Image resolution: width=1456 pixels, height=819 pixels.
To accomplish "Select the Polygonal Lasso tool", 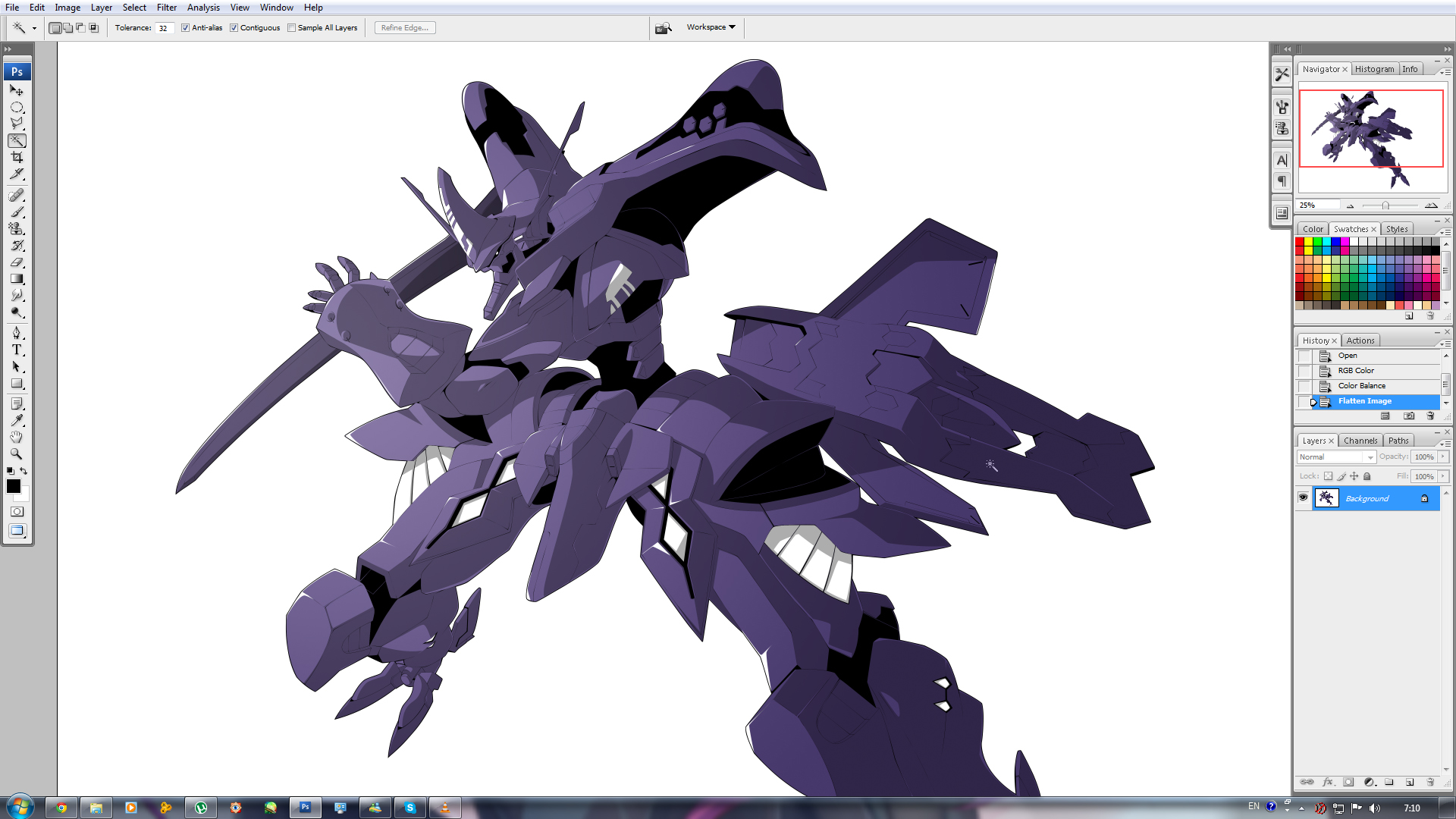I will (16, 123).
